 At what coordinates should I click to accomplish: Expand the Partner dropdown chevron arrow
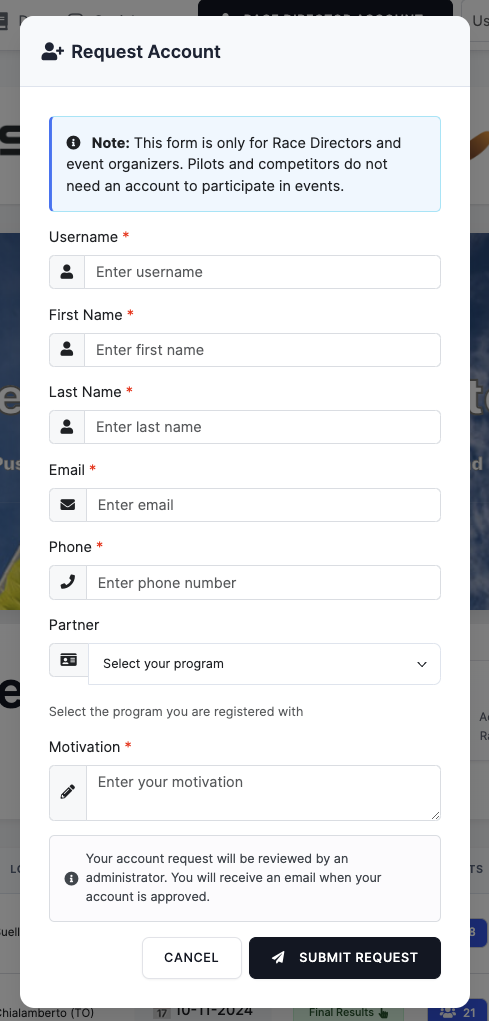coord(422,664)
